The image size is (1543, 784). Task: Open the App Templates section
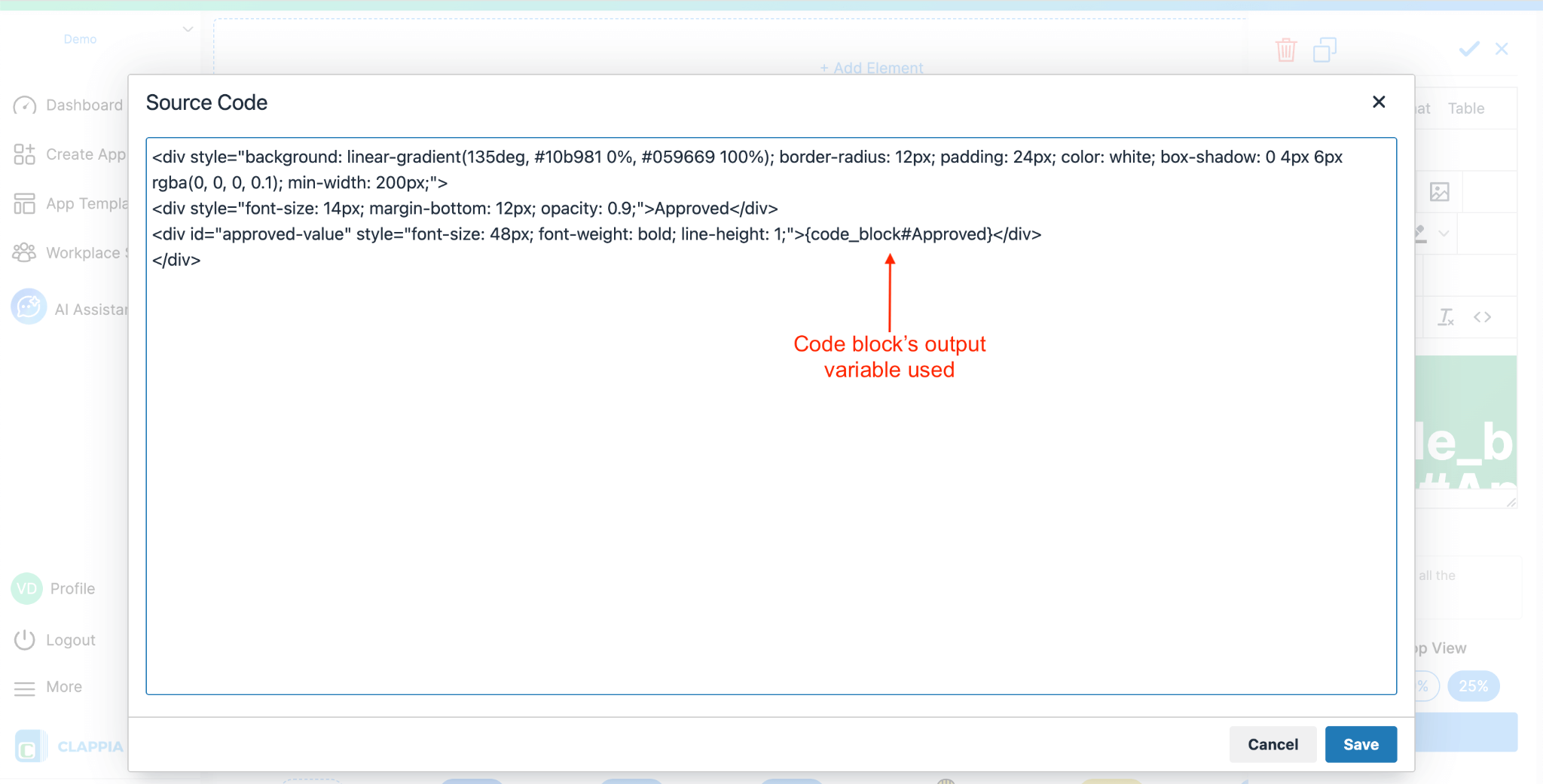pos(25,203)
